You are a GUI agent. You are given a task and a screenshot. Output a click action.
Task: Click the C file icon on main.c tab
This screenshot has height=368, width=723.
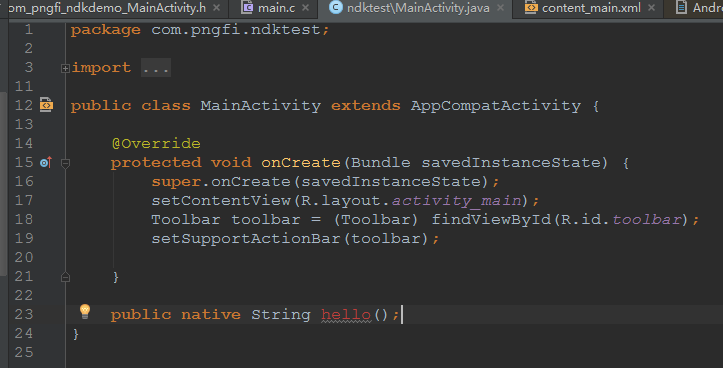pyautogui.click(x=248, y=7)
